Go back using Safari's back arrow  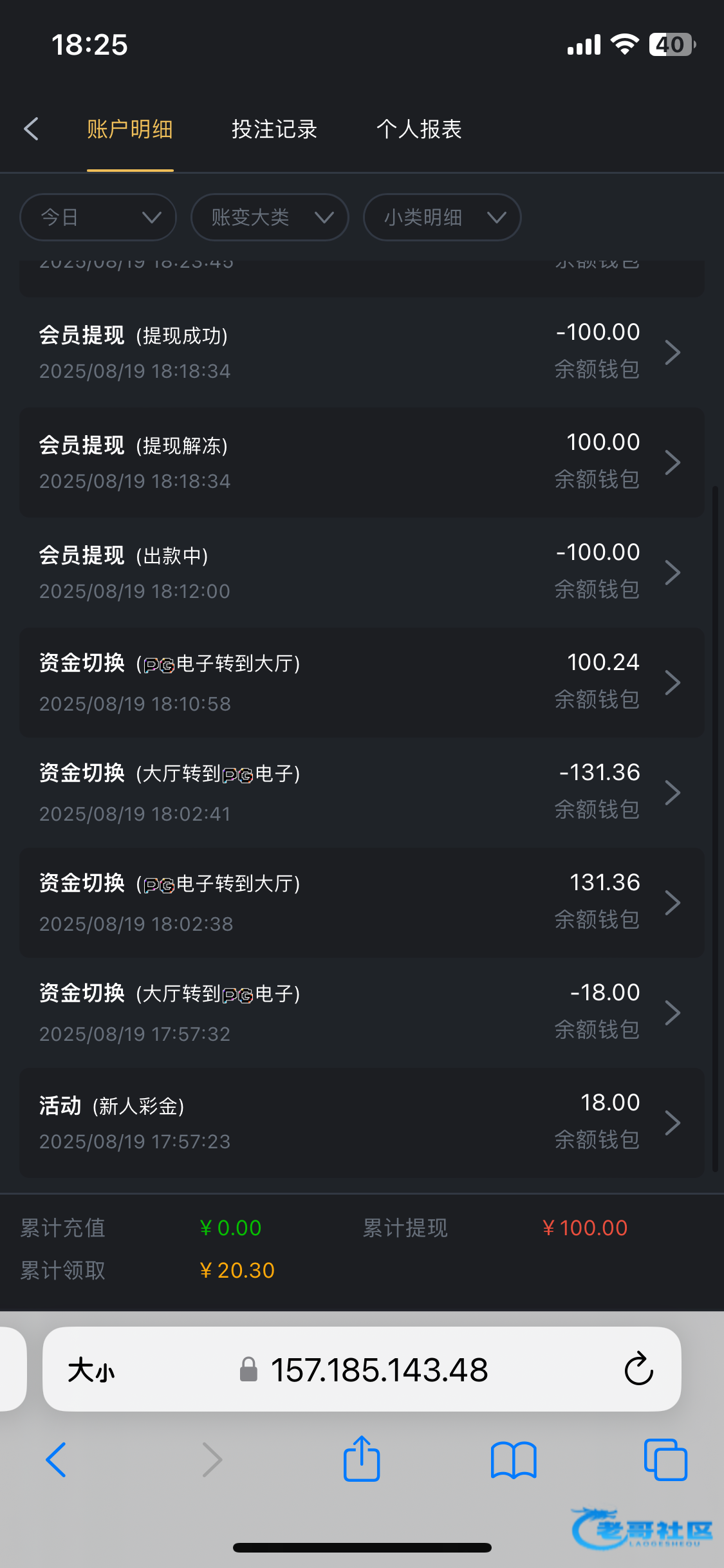pyautogui.click(x=57, y=1459)
